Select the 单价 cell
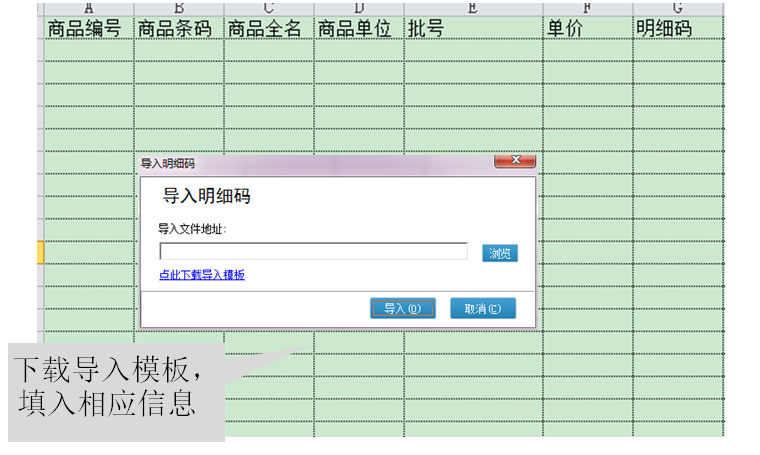The height and width of the screenshot is (455, 760). coord(587,29)
